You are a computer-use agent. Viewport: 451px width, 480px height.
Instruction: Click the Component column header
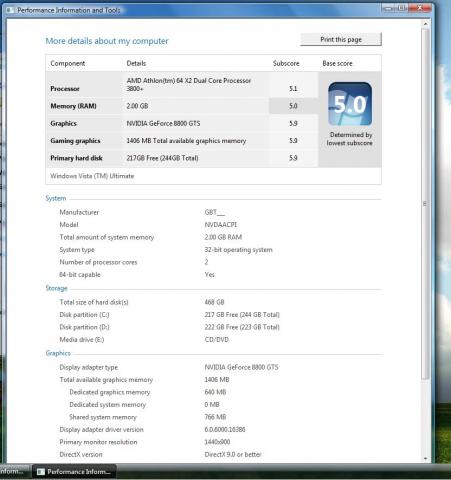coord(68,63)
